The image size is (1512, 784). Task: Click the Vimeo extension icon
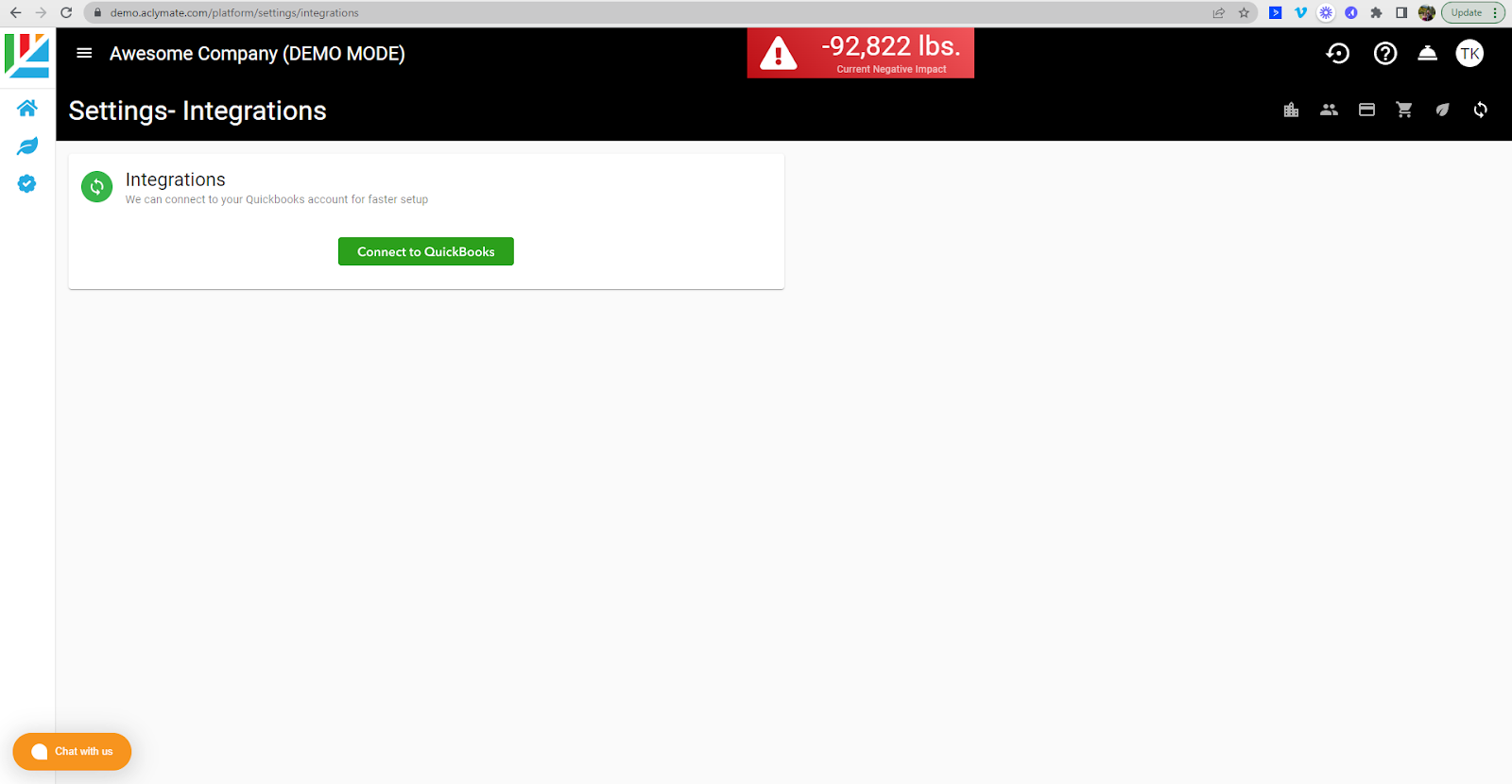(x=1300, y=12)
